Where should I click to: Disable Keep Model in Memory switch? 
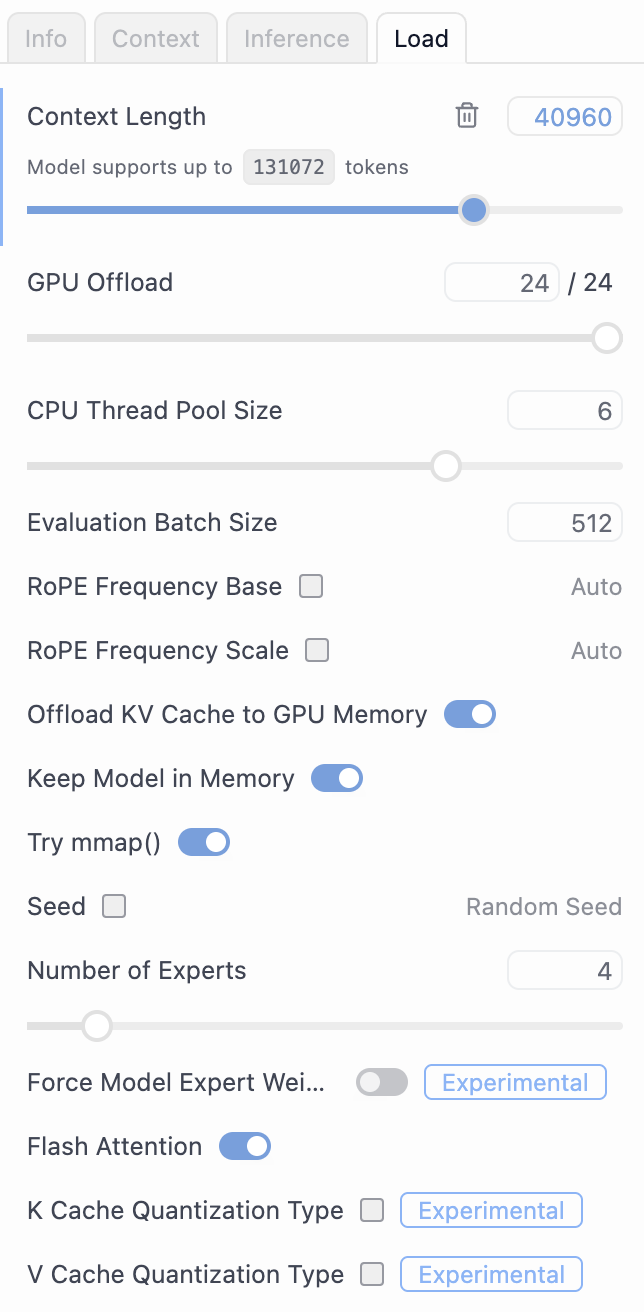tap(337, 779)
